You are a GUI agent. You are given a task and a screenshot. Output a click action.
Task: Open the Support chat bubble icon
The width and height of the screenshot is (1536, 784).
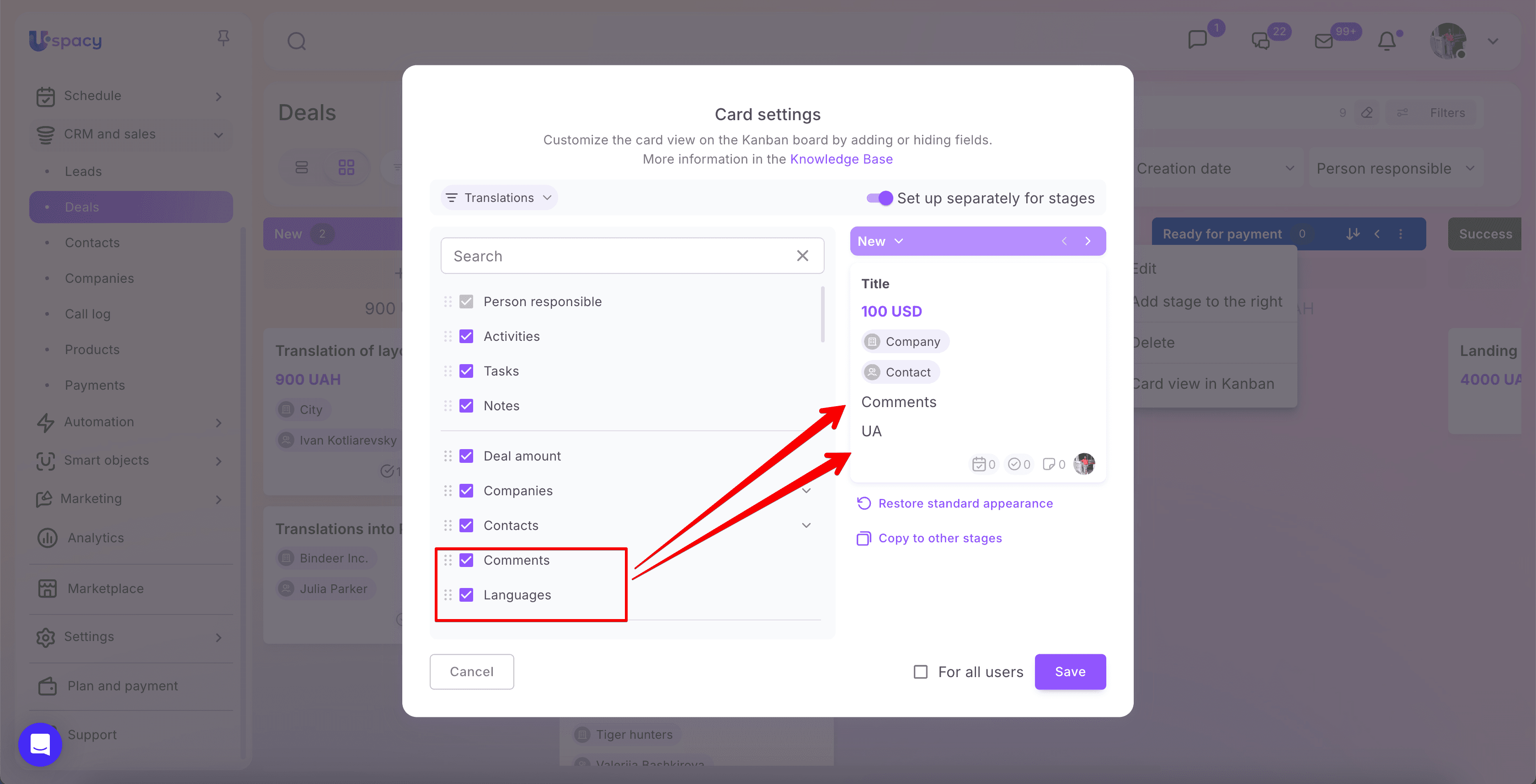40,744
